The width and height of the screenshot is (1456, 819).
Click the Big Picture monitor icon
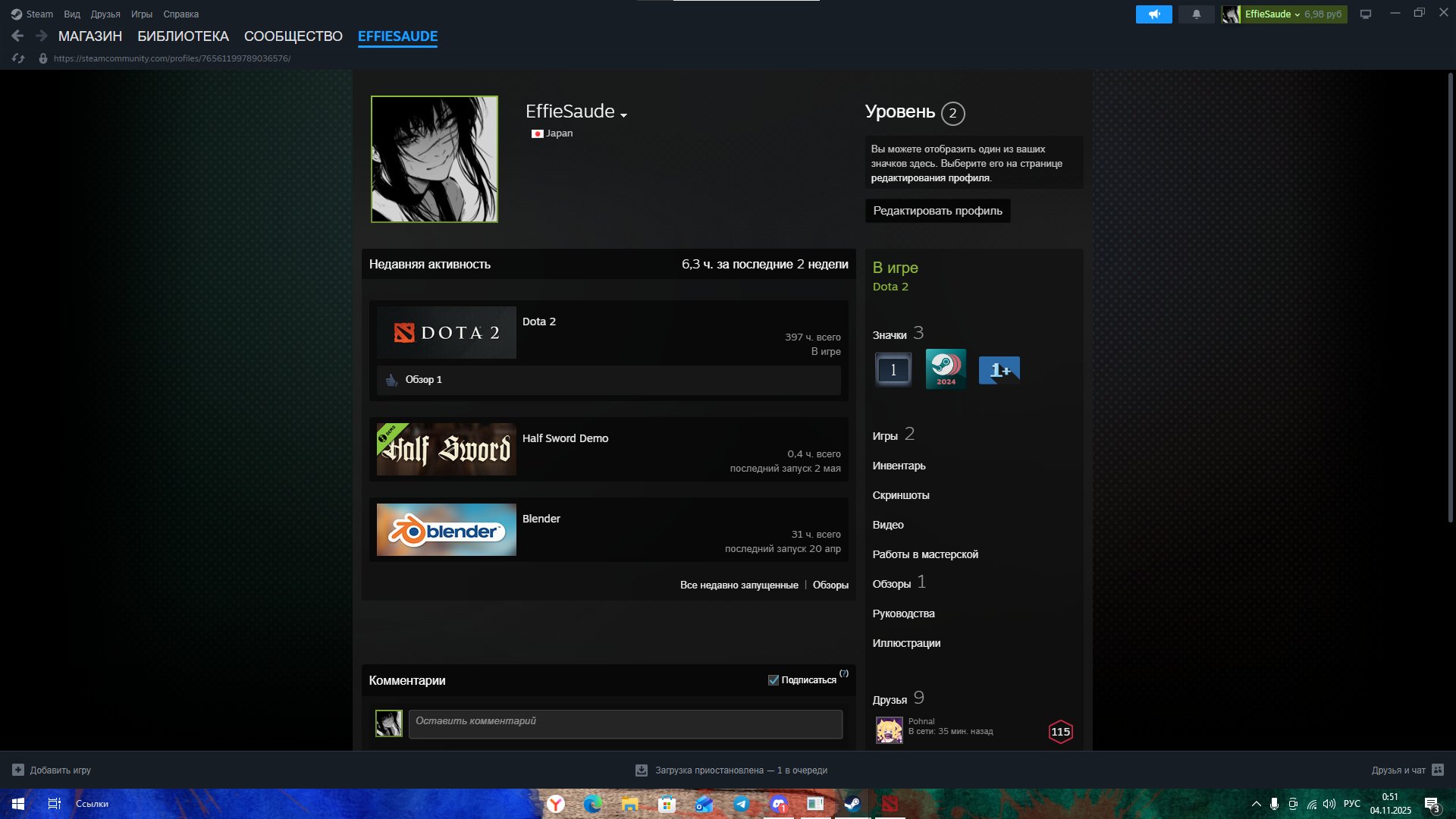[x=1366, y=14]
